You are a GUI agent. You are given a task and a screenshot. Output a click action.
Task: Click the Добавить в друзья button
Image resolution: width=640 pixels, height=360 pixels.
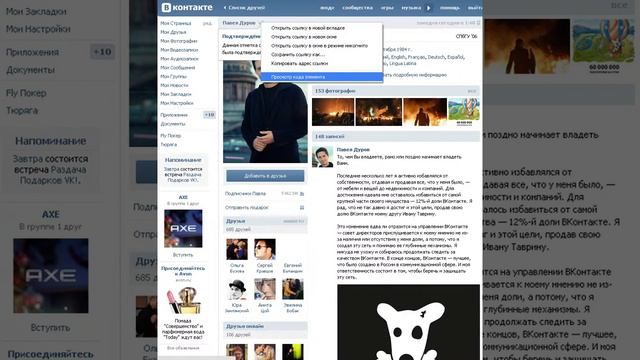click(x=265, y=176)
